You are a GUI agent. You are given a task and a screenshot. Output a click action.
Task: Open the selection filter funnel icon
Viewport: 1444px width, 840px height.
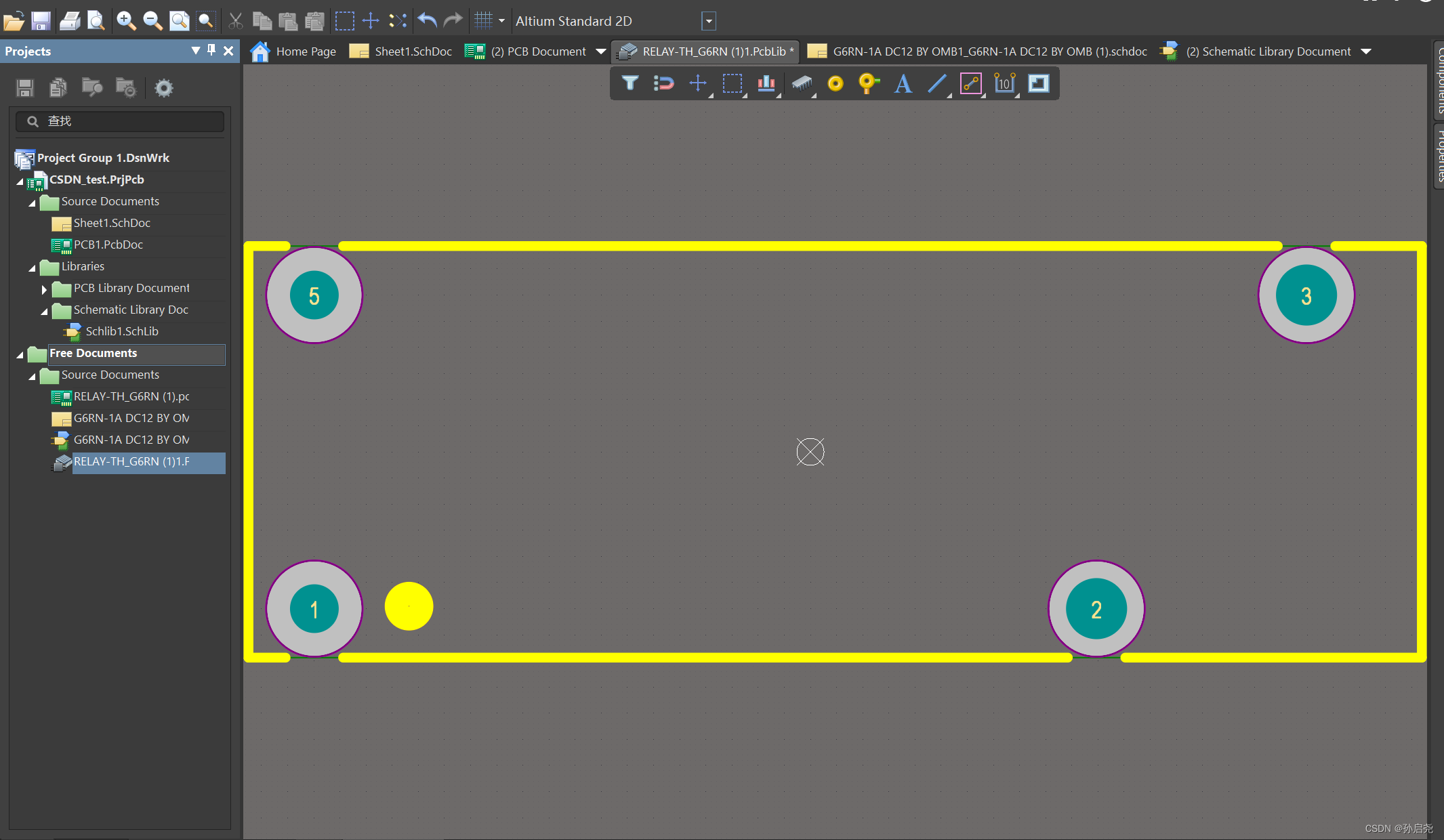(x=630, y=83)
